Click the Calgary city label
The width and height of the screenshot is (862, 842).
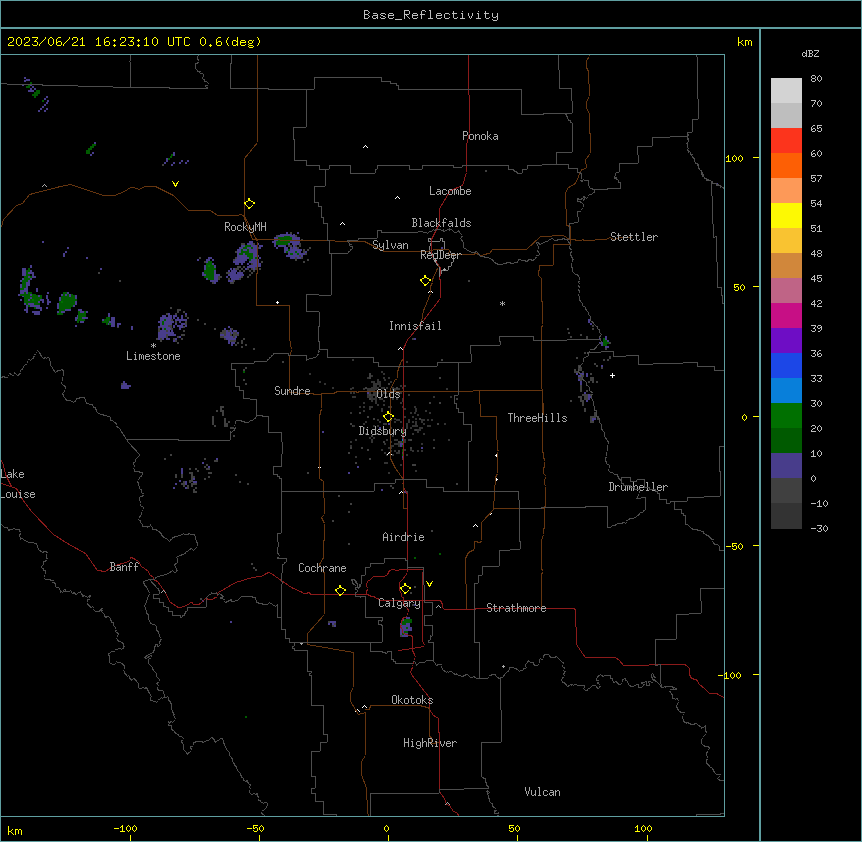click(400, 603)
